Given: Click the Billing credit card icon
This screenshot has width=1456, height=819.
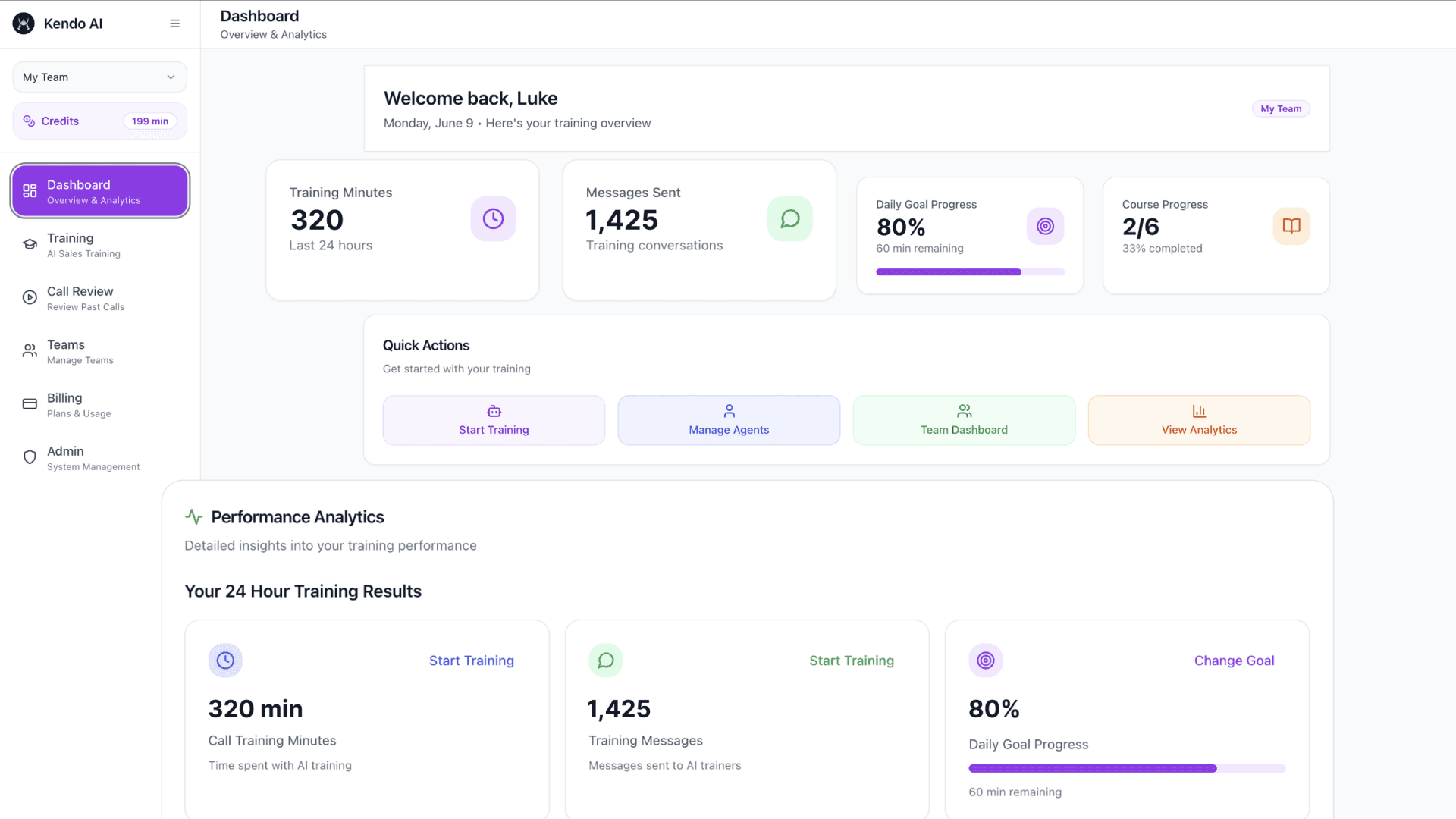Looking at the screenshot, I should click(x=30, y=404).
